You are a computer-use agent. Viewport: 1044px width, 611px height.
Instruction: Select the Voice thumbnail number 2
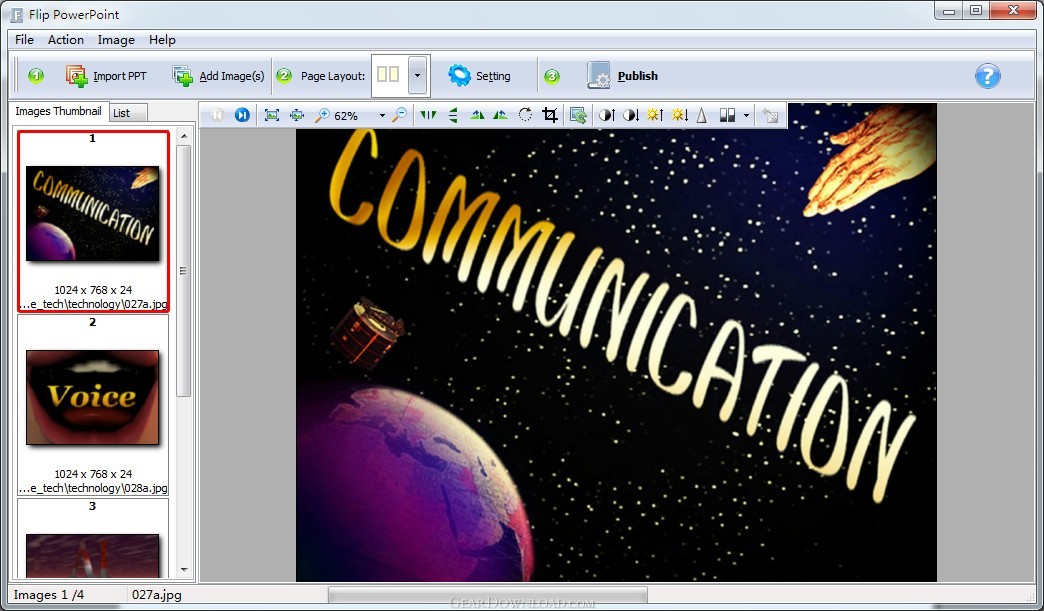click(93, 397)
